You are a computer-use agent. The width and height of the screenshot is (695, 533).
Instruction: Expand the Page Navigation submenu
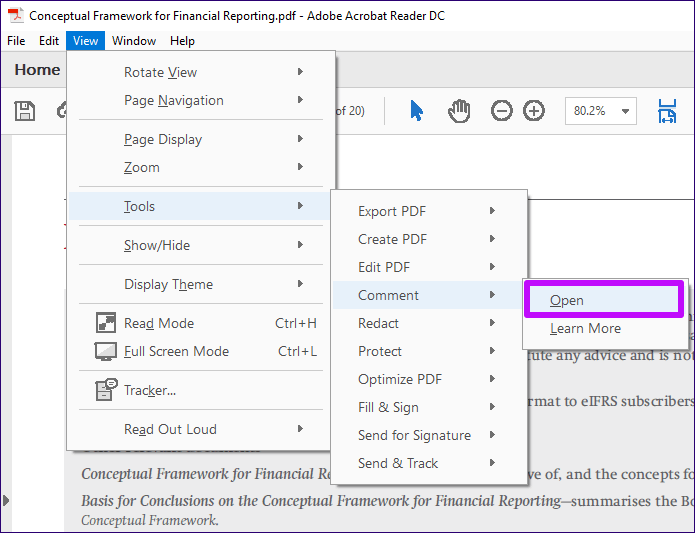(199, 100)
